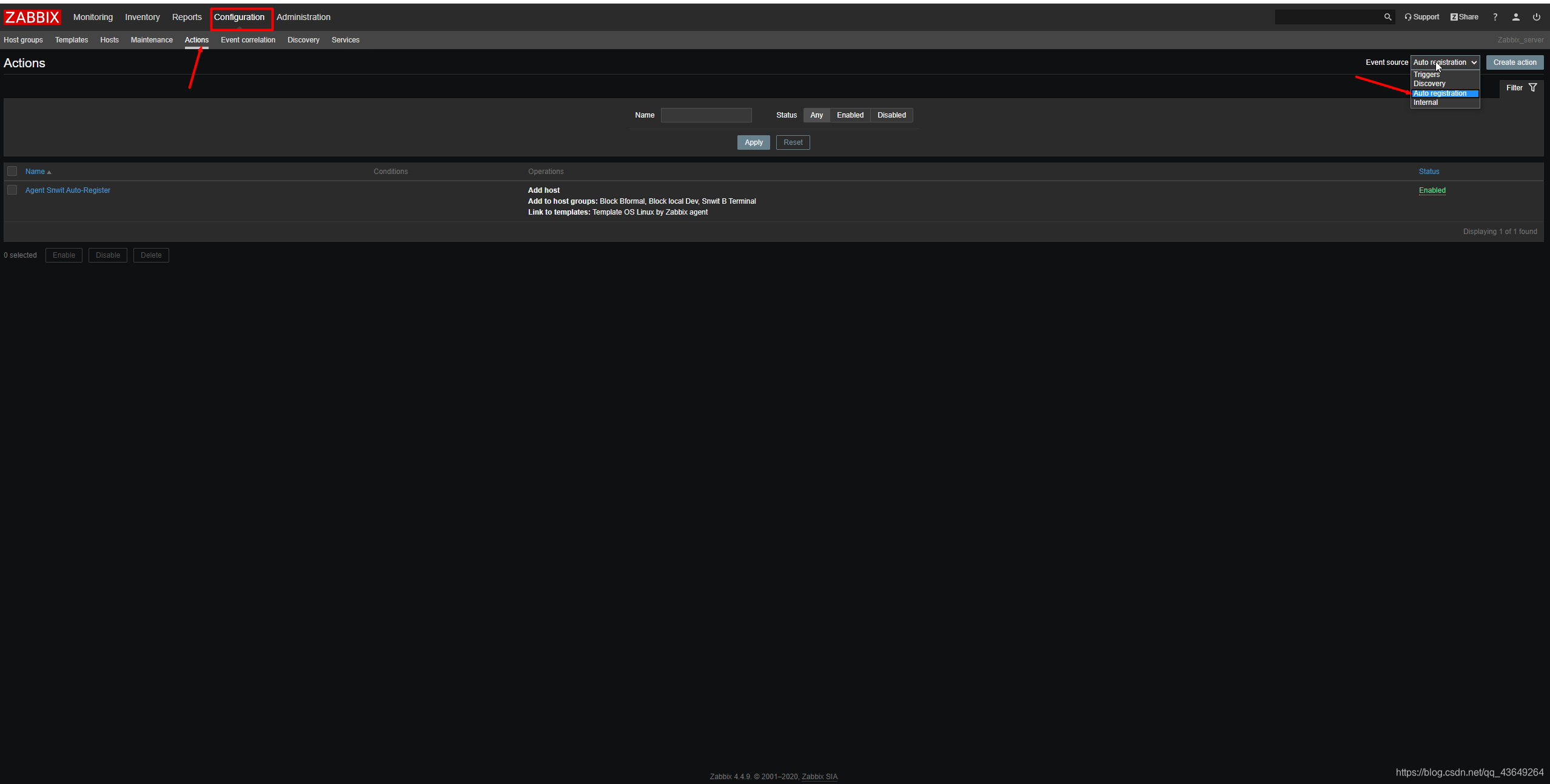
Task: Focus the Name filter field
Action: [x=706, y=115]
